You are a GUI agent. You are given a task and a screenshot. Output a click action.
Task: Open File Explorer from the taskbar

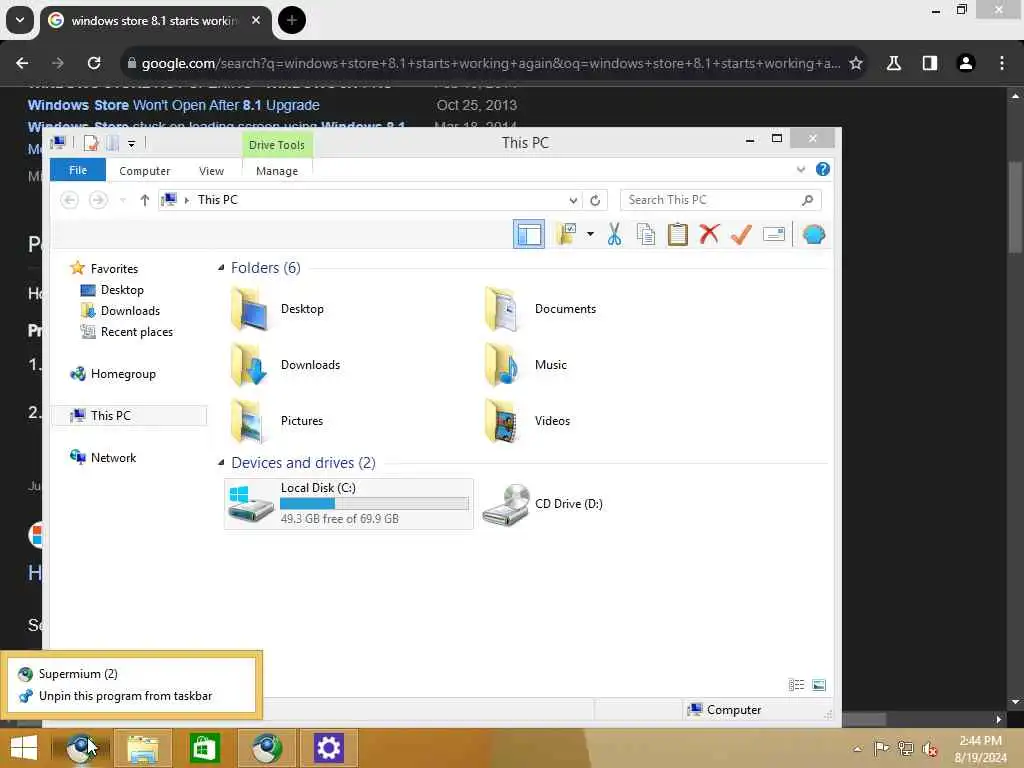(143, 748)
